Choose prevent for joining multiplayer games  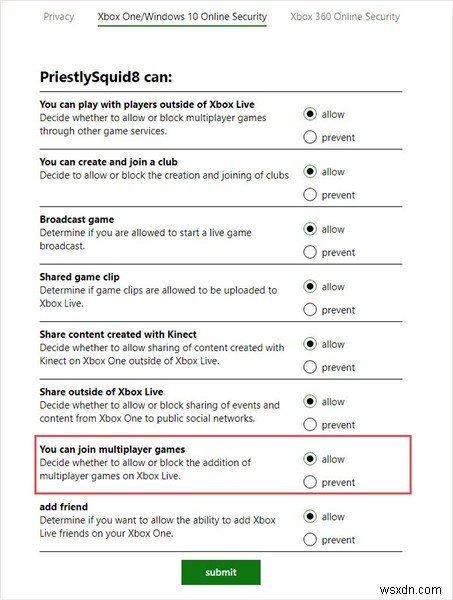310,482
